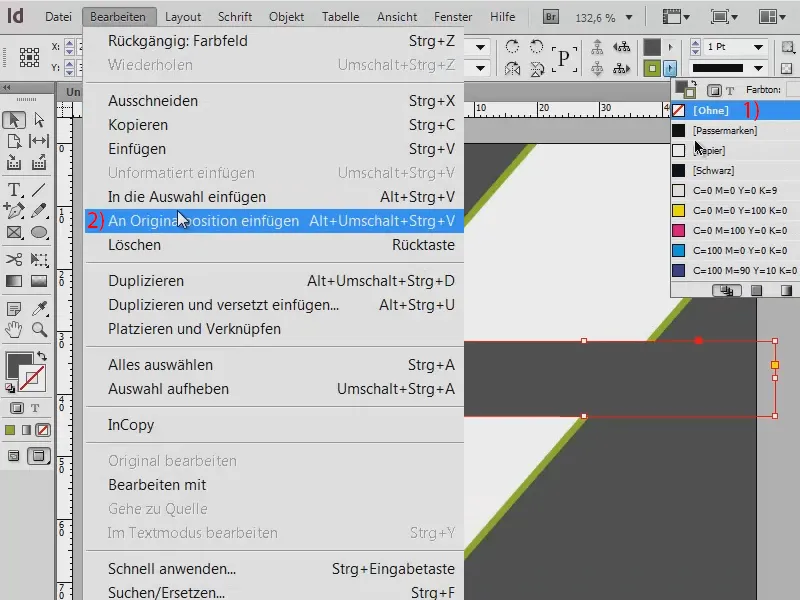Screen dimensions: 800x600
Task: Select the Selection tool (black arrow)
Action: [x=14, y=119]
